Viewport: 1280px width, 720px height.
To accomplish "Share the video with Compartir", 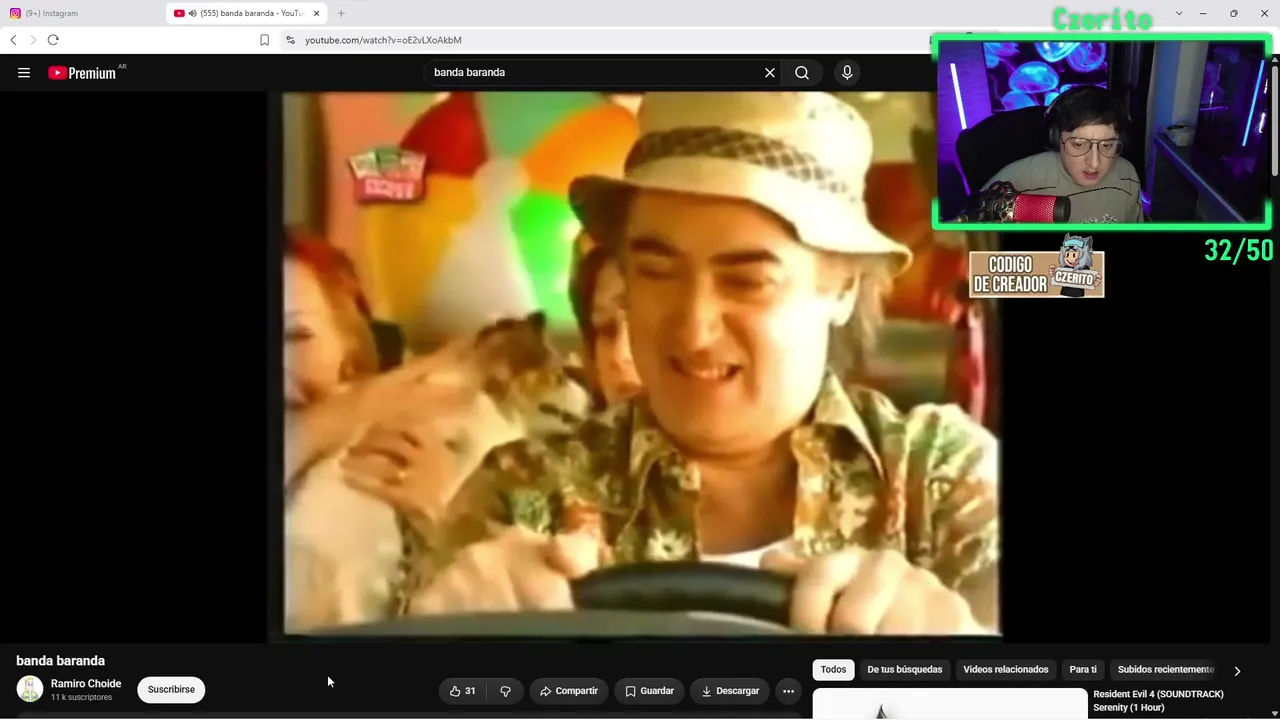I will [568, 691].
